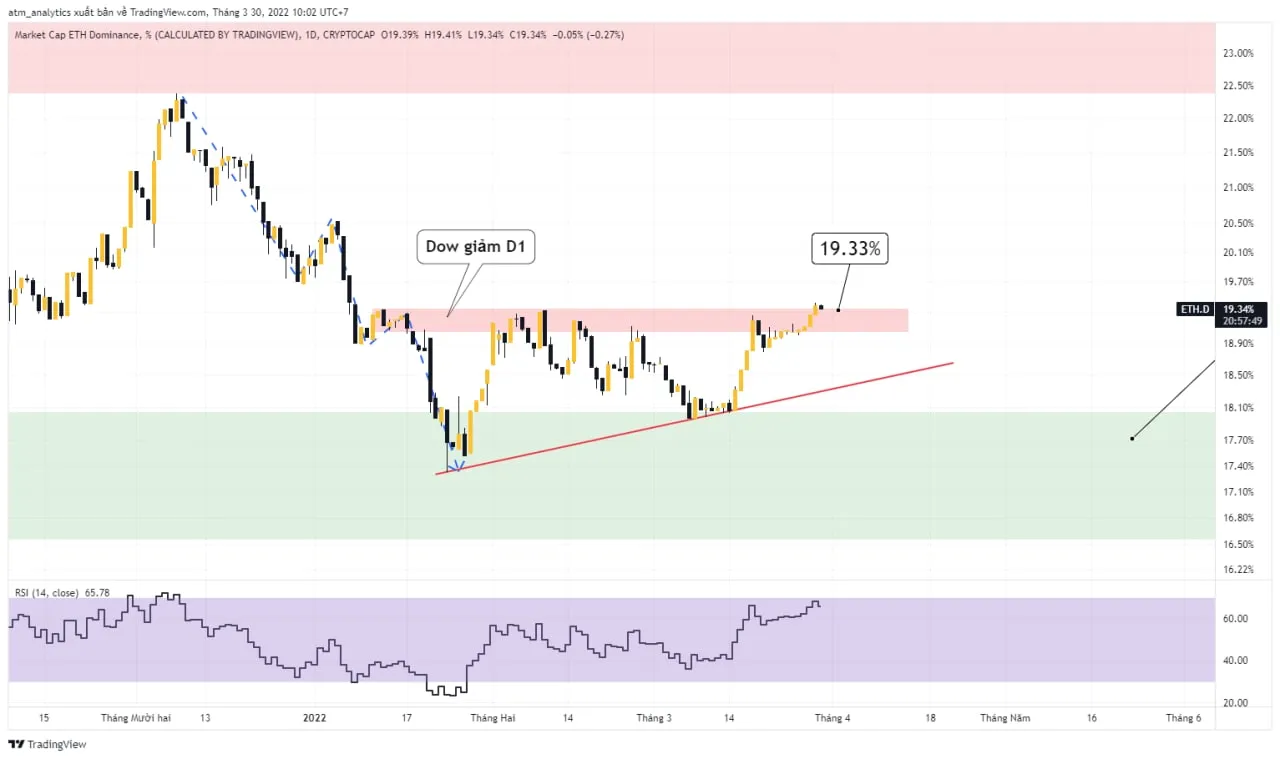Select the 'Dow giảm D1' callout annotation

point(475,246)
